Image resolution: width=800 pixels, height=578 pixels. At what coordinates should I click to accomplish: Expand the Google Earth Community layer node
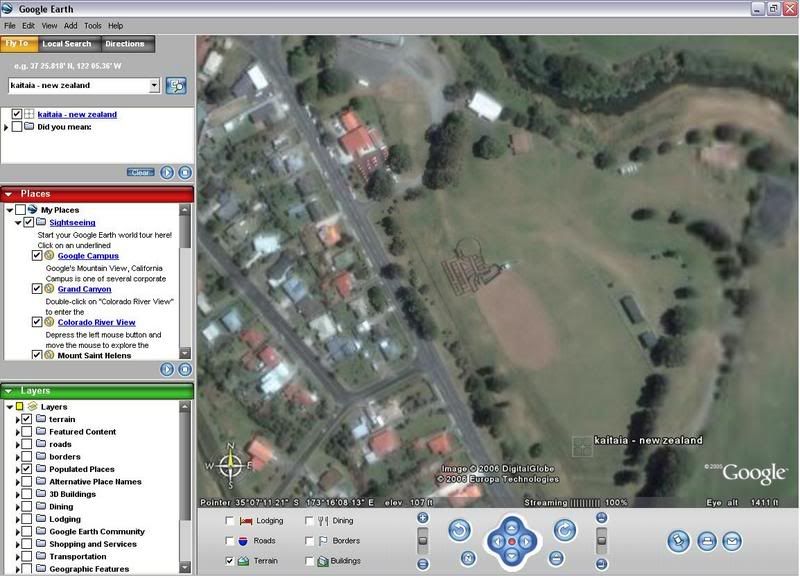click(x=17, y=532)
